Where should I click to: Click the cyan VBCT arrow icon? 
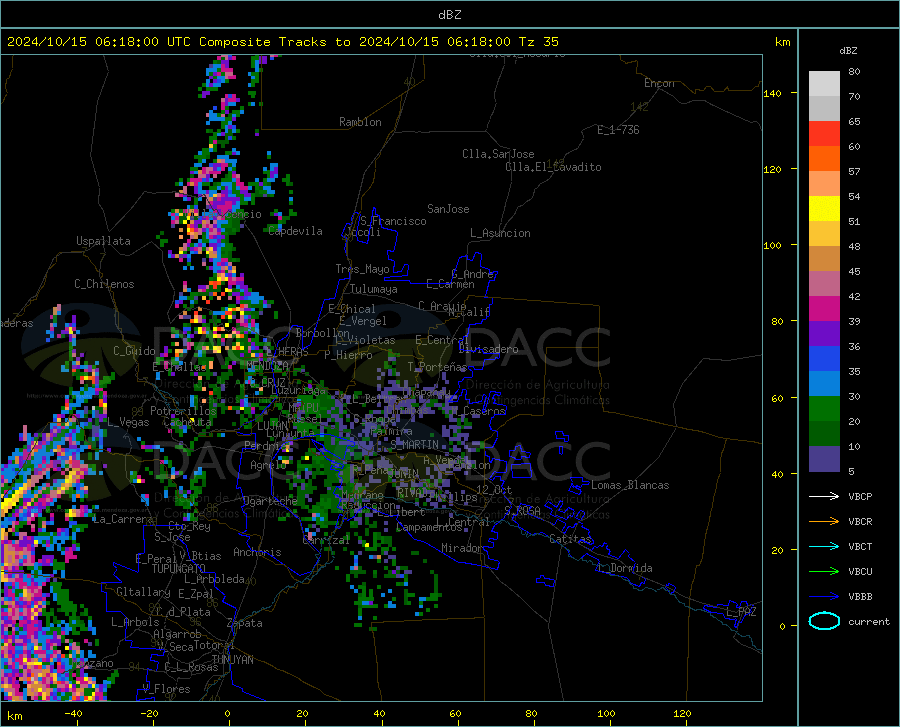[x=824, y=546]
